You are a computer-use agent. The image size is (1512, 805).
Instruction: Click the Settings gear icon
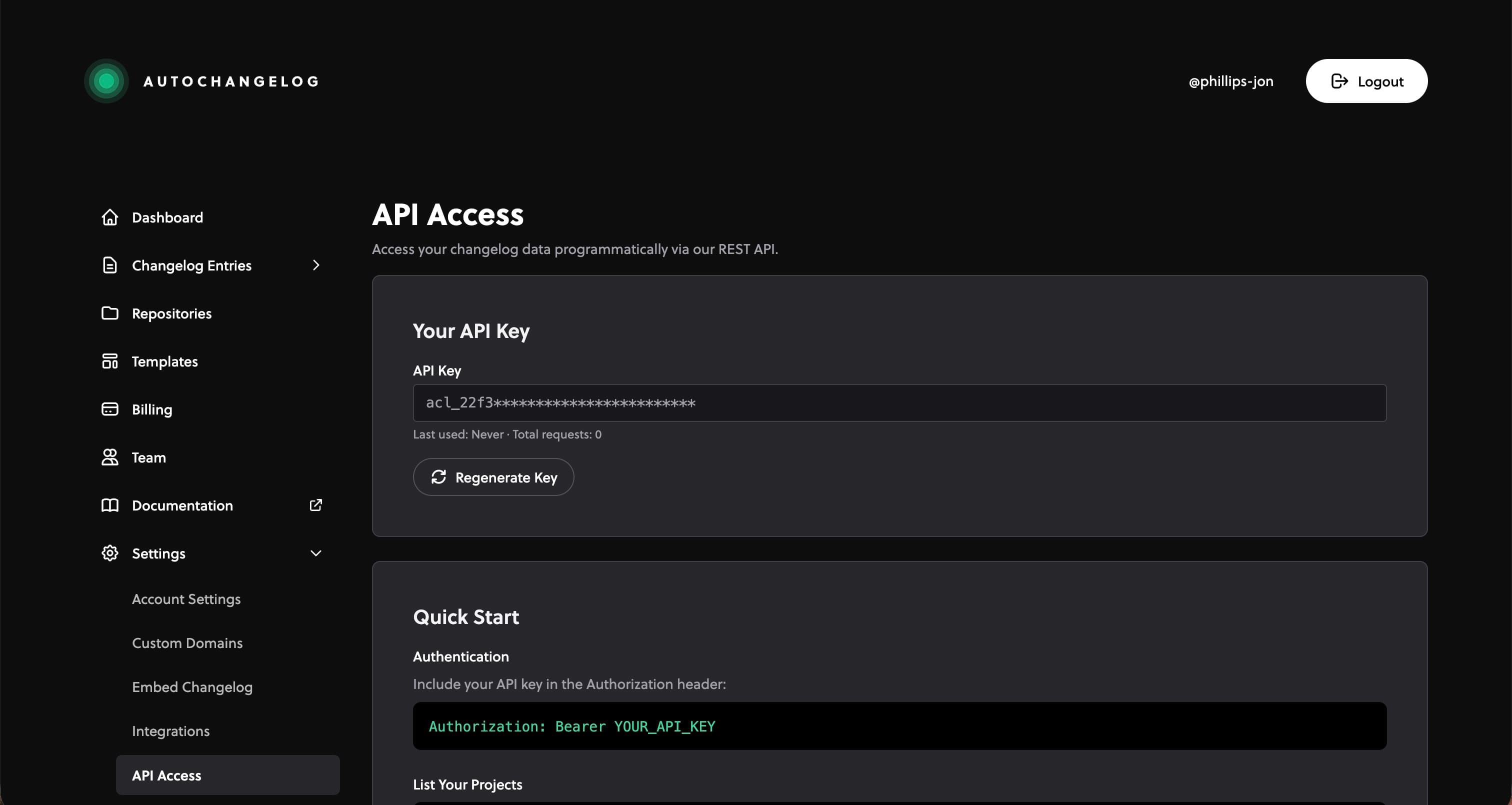tap(110, 553)
